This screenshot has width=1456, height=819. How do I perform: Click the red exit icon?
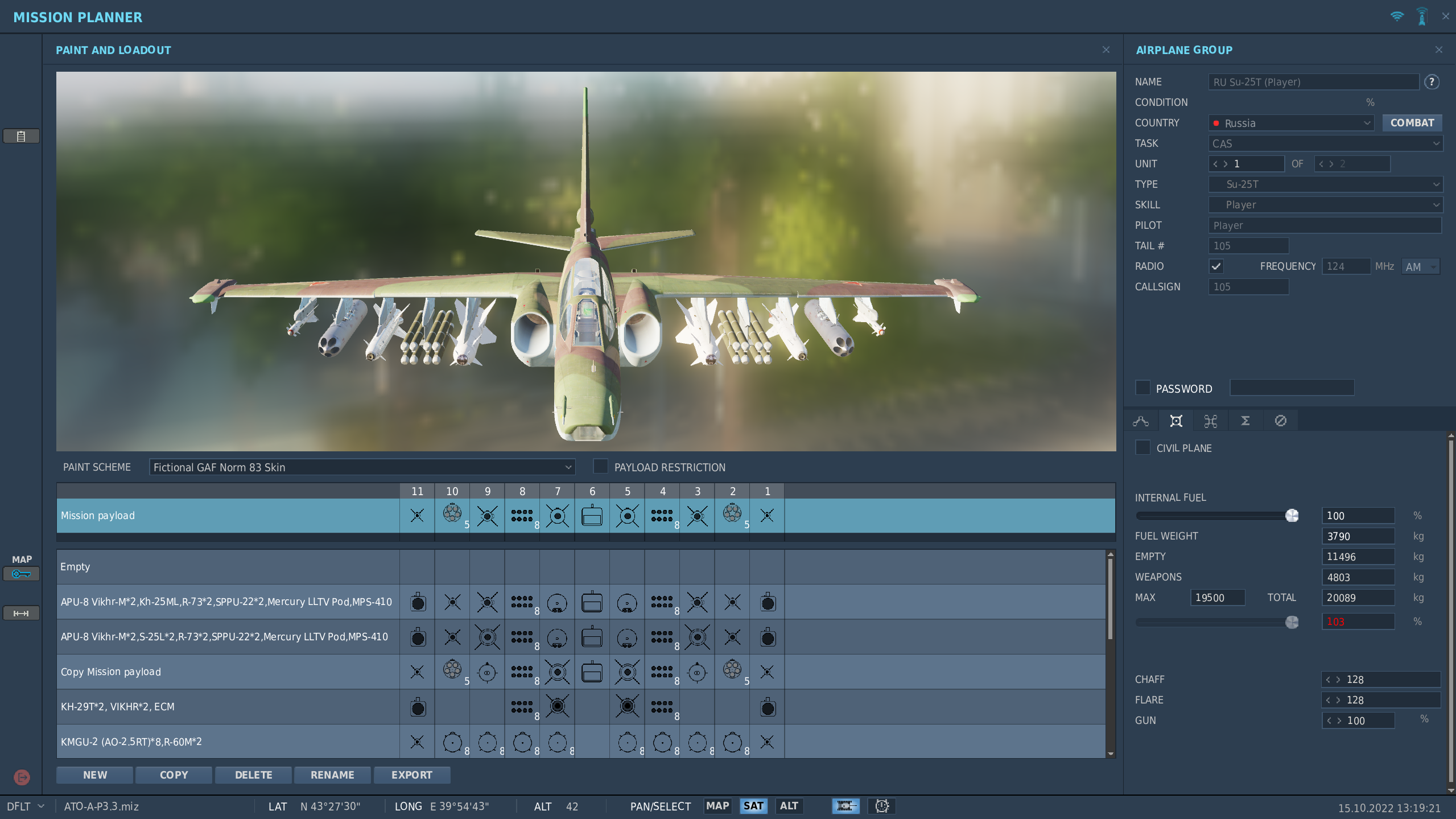pos(22,777)
